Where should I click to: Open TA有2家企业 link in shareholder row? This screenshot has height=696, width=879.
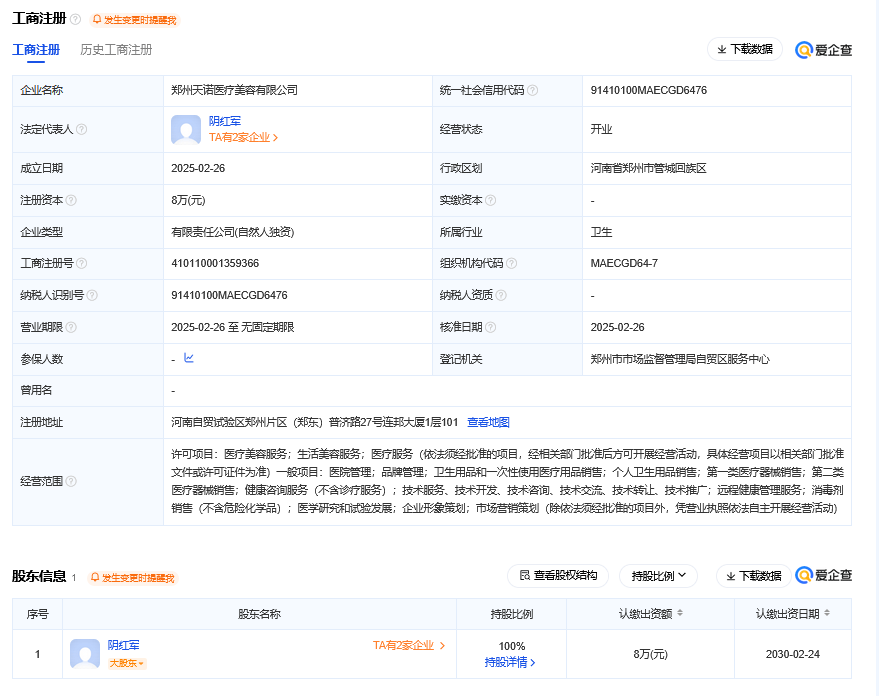click(x=409, y=646)
